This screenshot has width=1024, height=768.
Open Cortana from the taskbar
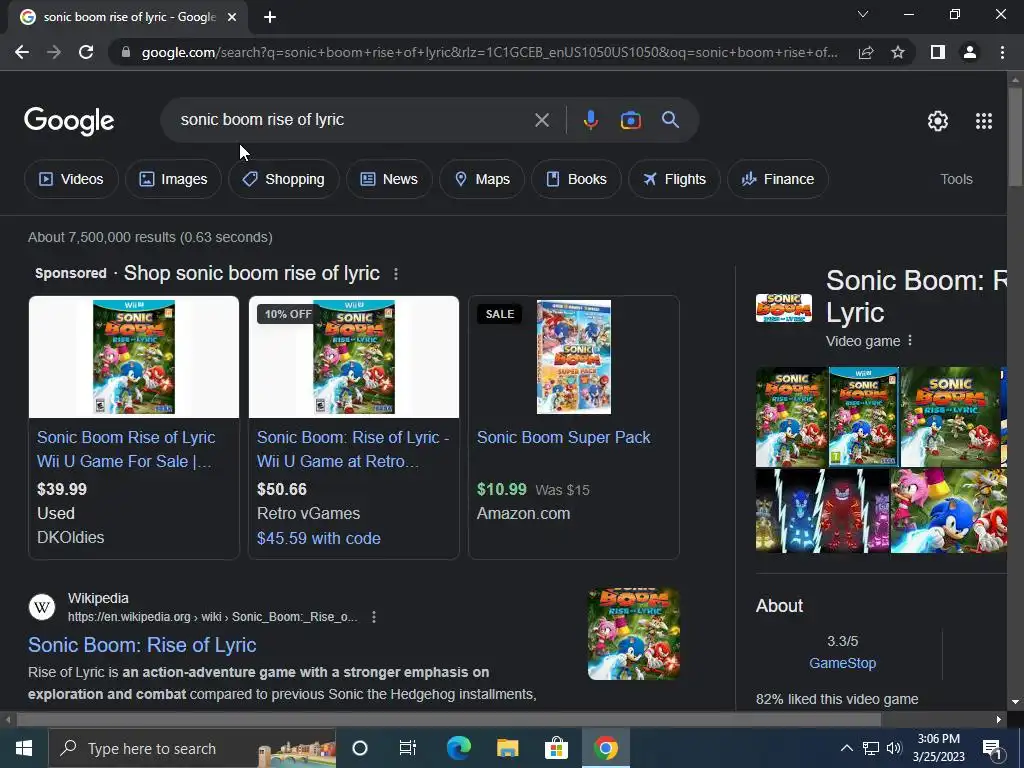[x=360, y=748]
